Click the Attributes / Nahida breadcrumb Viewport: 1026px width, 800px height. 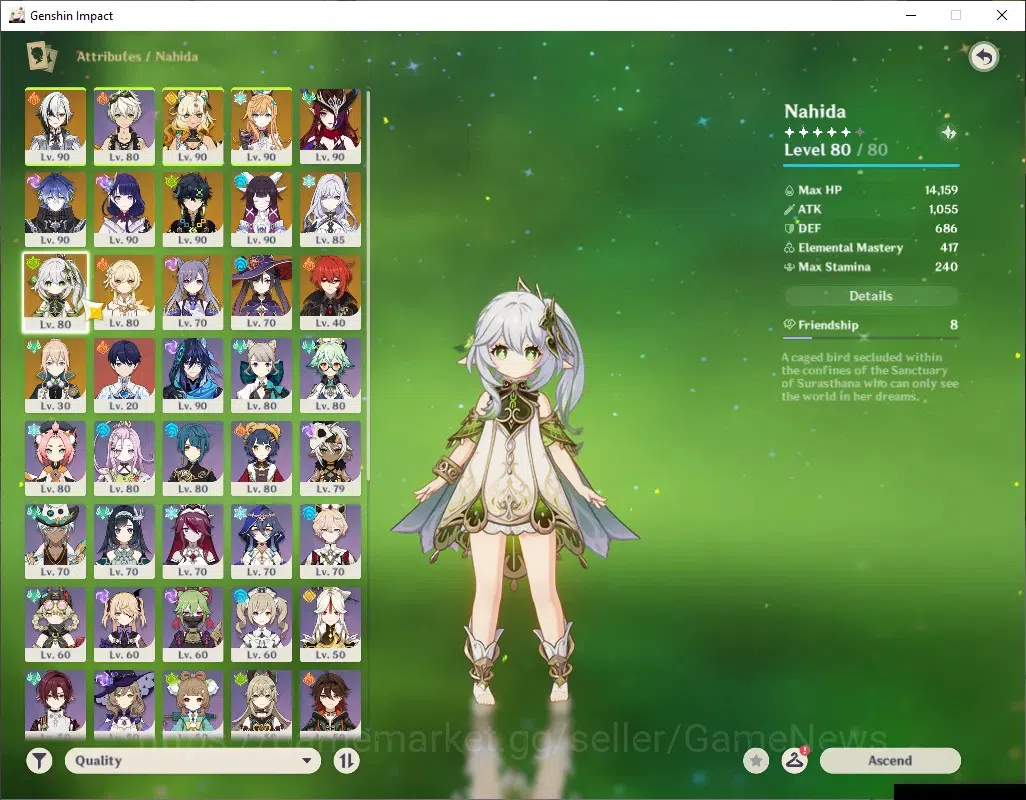[x=137, y=56]
